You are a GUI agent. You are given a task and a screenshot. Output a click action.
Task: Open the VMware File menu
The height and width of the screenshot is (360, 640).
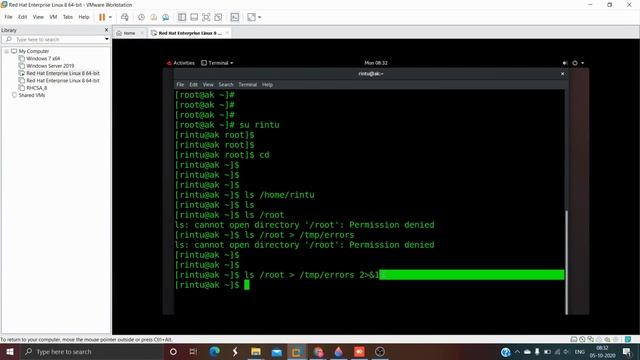(8, 17)
